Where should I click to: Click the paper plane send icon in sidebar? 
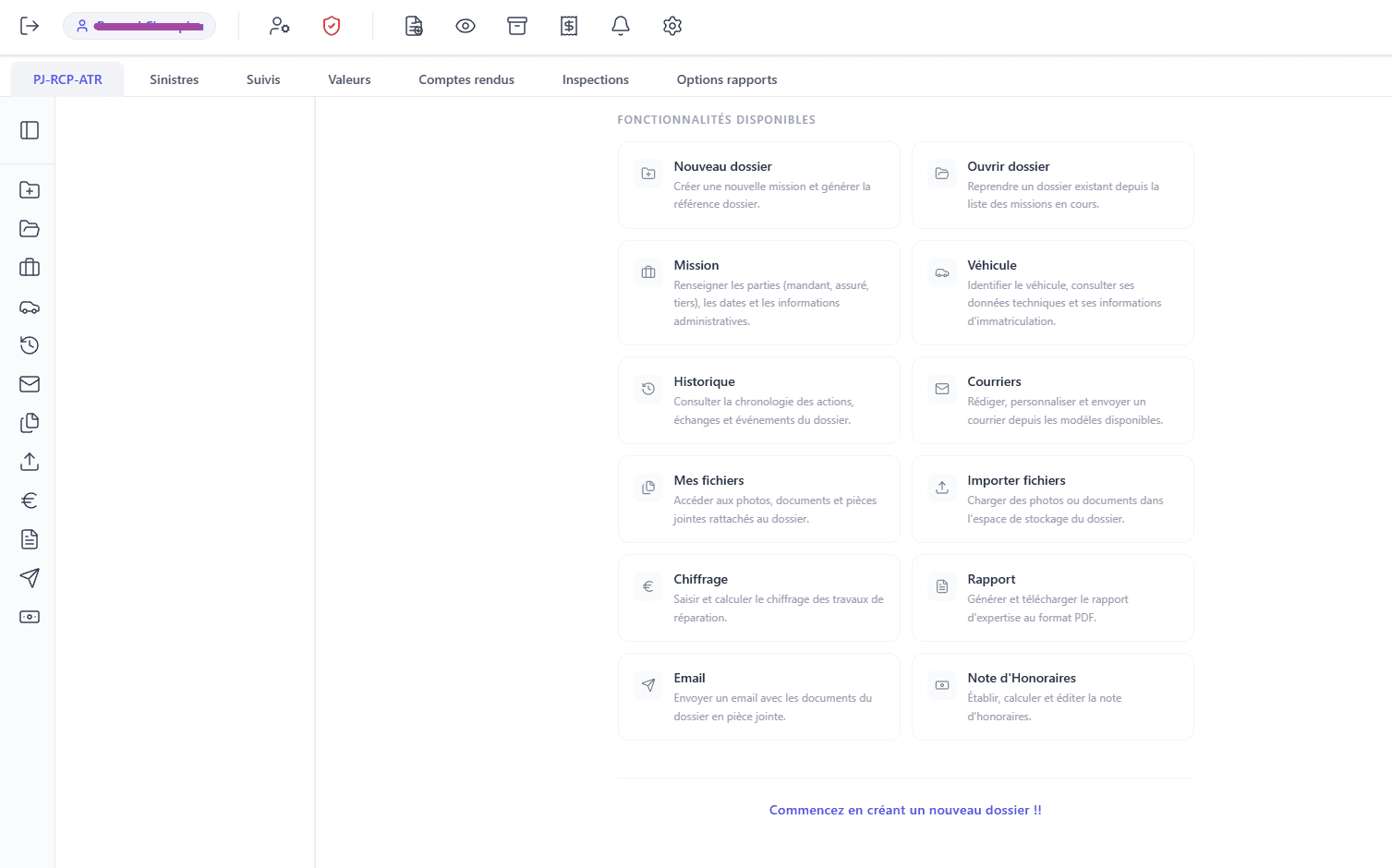point(30,578)
